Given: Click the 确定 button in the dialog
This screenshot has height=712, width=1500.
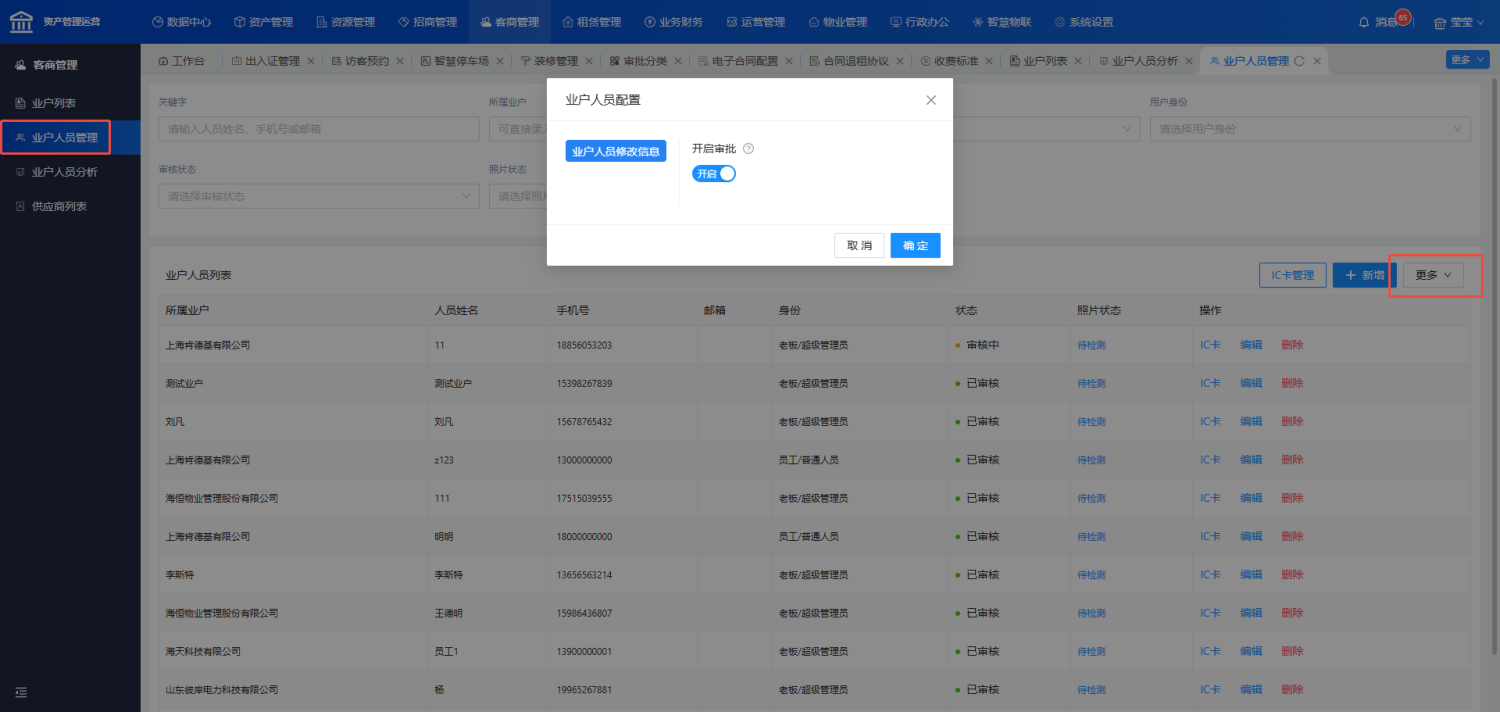Looking at the screenshot, I should 915,246.
